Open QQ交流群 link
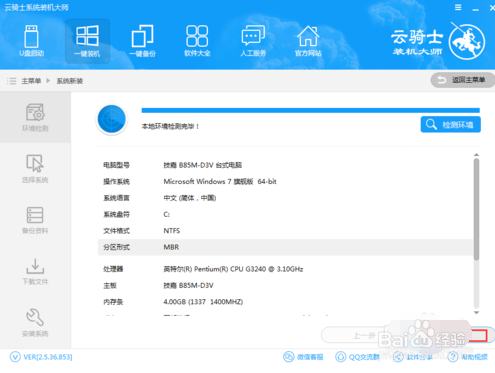Viewport: 495px width, 373px height. 357,357
